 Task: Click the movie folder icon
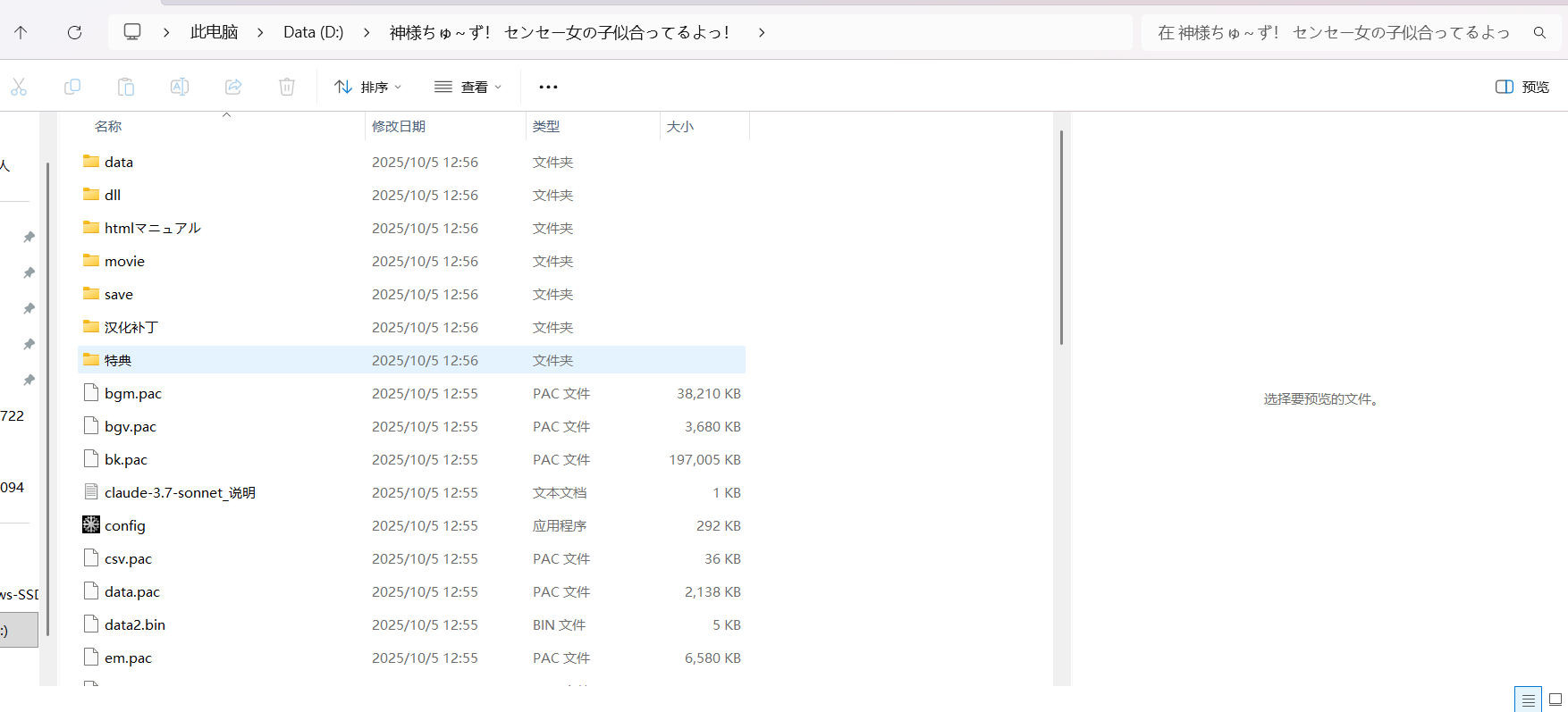[91, 261]
